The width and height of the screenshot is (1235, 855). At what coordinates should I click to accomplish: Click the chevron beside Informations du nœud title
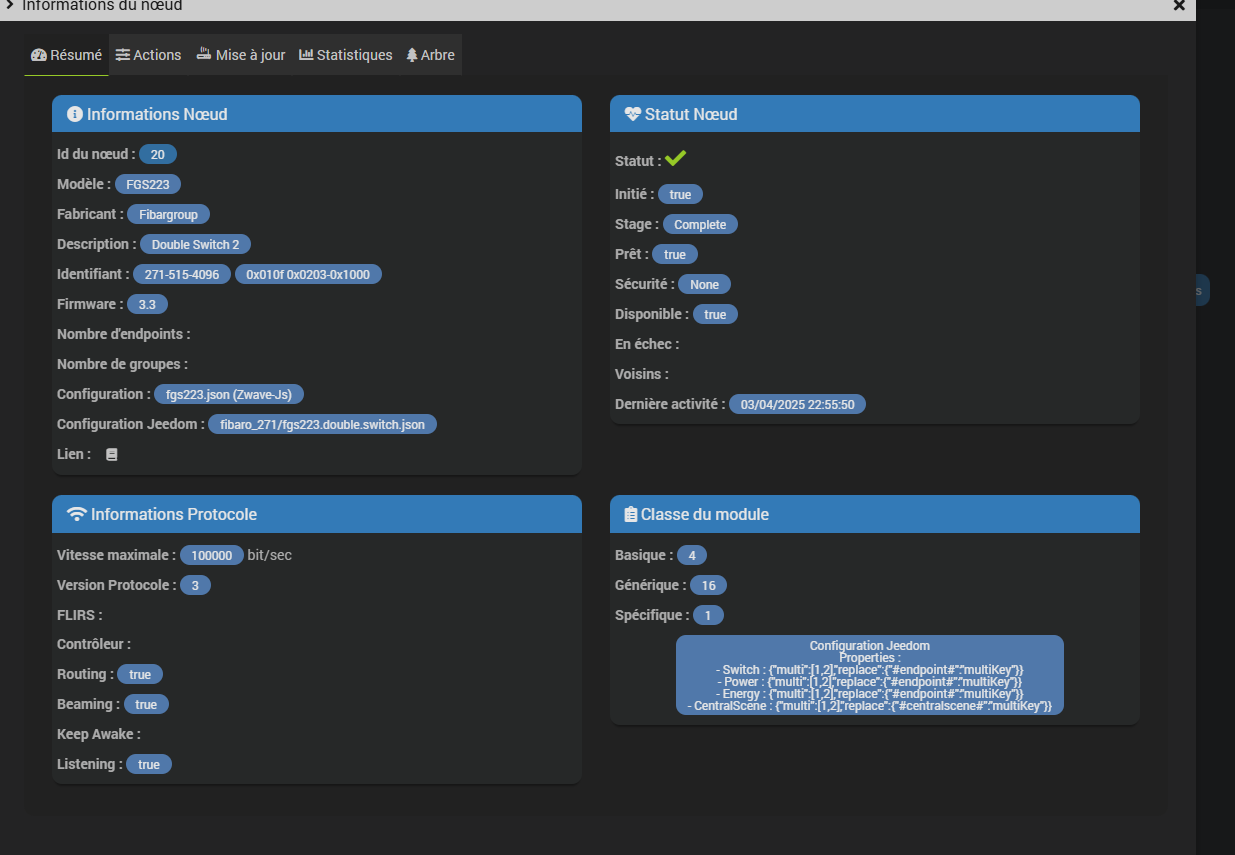pos(8,5)
